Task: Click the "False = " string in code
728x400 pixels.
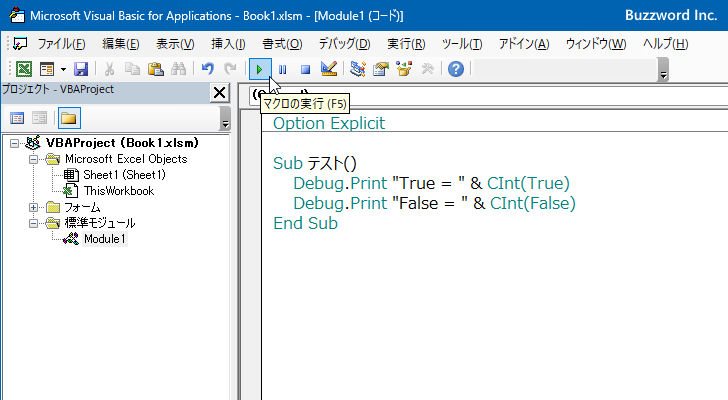Action: click(x=429, y=203)
